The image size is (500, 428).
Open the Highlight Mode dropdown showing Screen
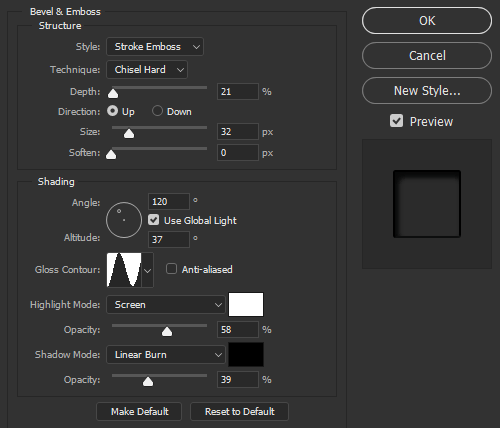point(166,305)
